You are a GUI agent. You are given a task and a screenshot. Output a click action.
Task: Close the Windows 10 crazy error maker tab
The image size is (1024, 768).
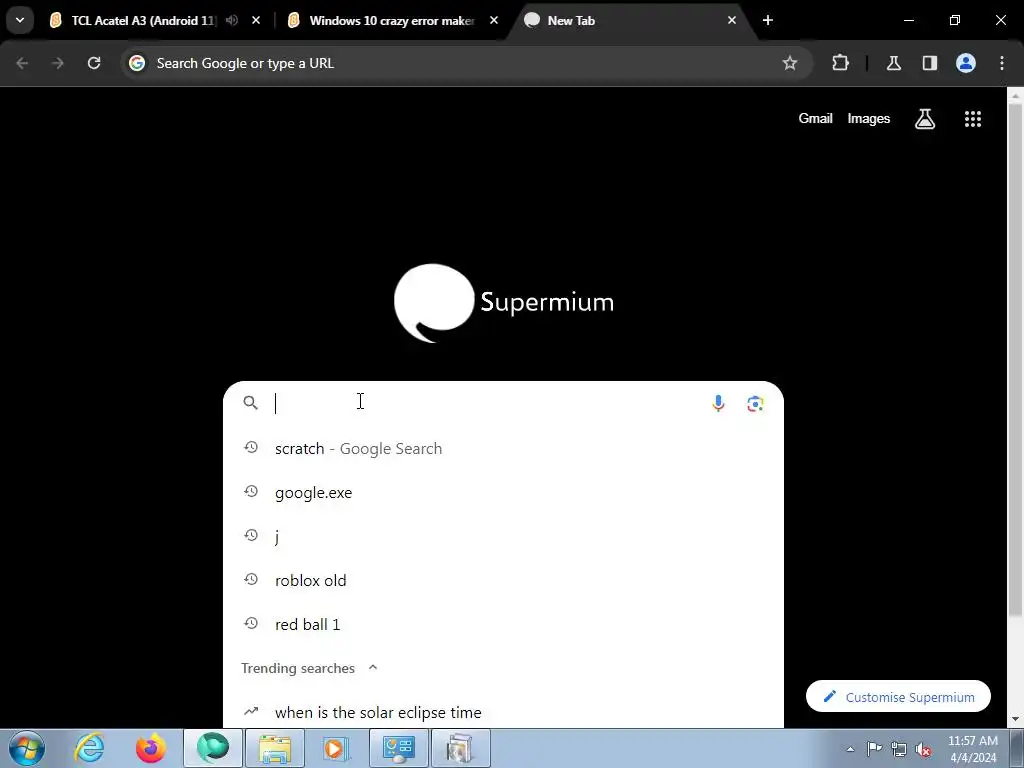pyautogui.click(x=494, y=21)
